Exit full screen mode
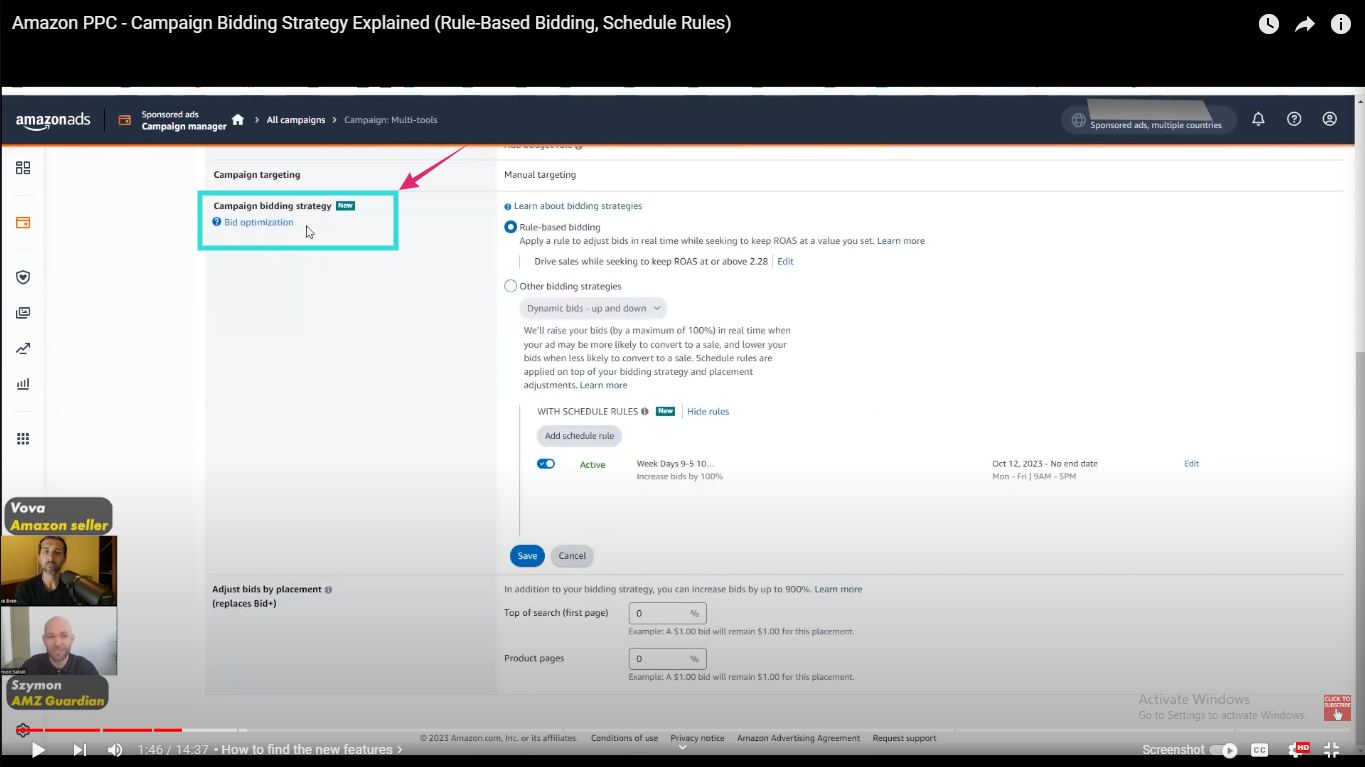1365x767 pixels. pyautogui.click(x=1332, y=750)
